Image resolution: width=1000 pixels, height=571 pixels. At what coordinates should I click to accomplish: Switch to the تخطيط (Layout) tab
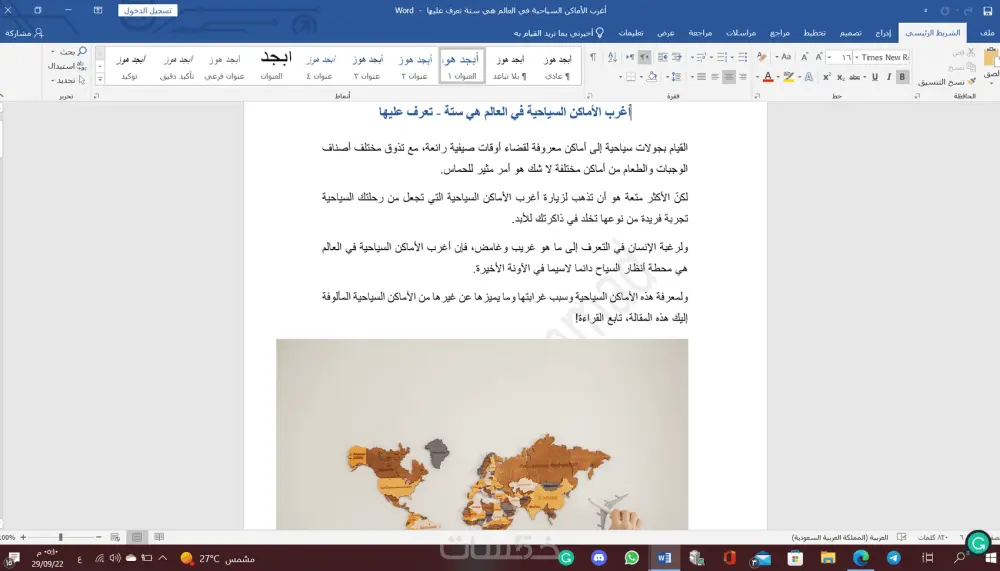(814, 33)
